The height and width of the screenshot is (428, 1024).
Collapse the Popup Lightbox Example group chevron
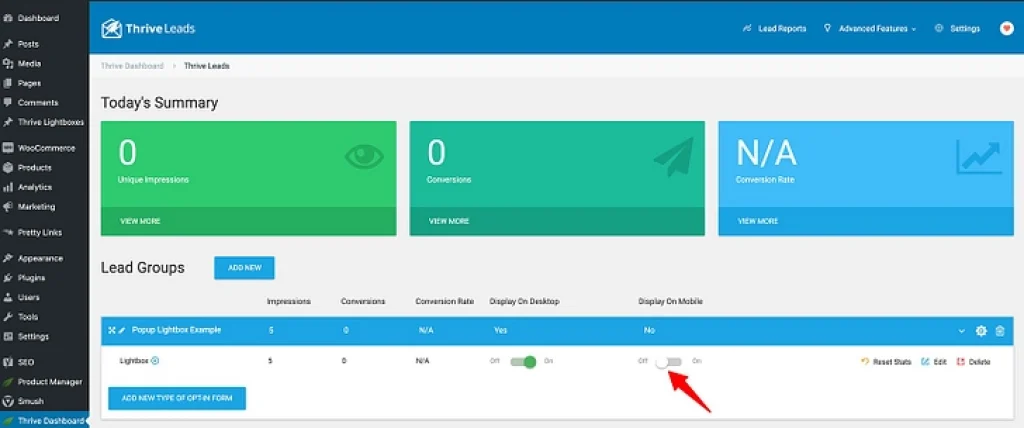pos(962,331)
